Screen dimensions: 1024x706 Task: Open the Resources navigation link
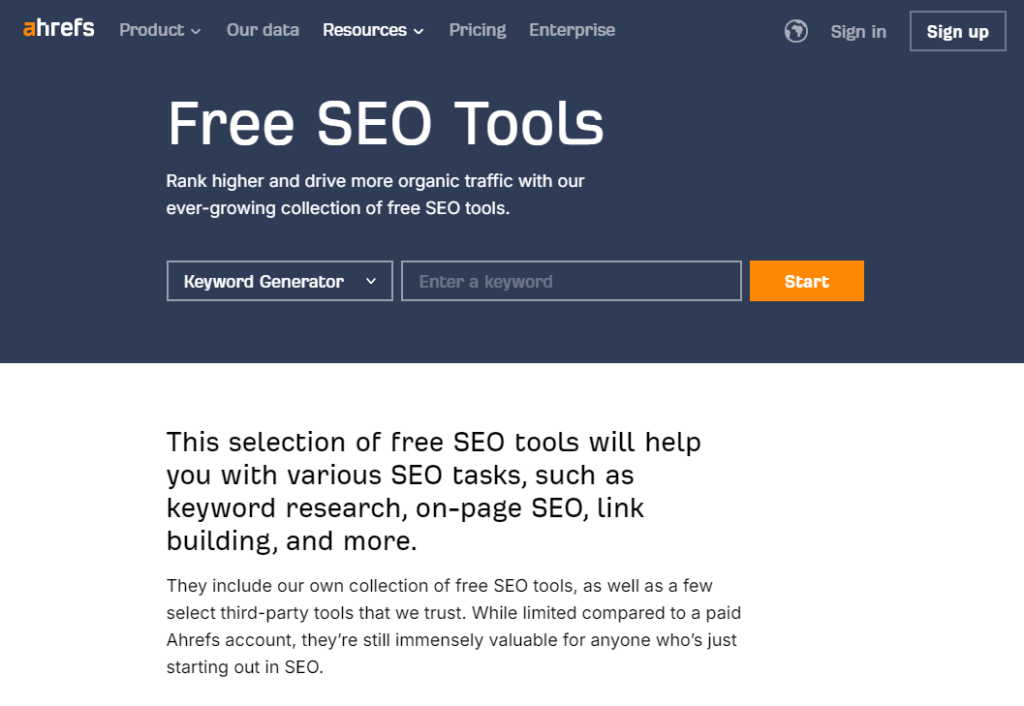point(365,30)
